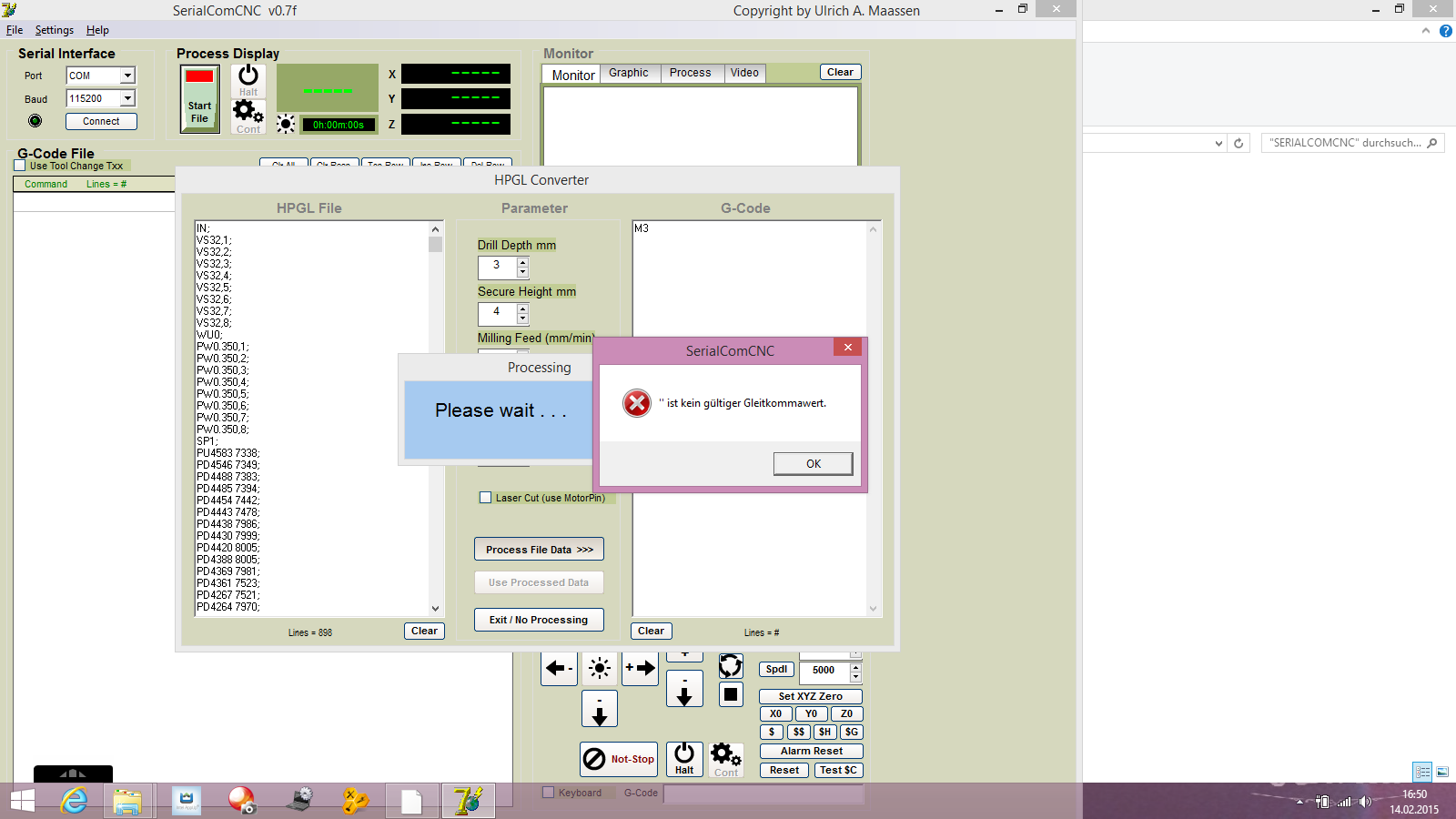This screenshot has height=819, width=1456.
Task: Jog X negative with left arrow button
Action: click(x=559, y=668)
